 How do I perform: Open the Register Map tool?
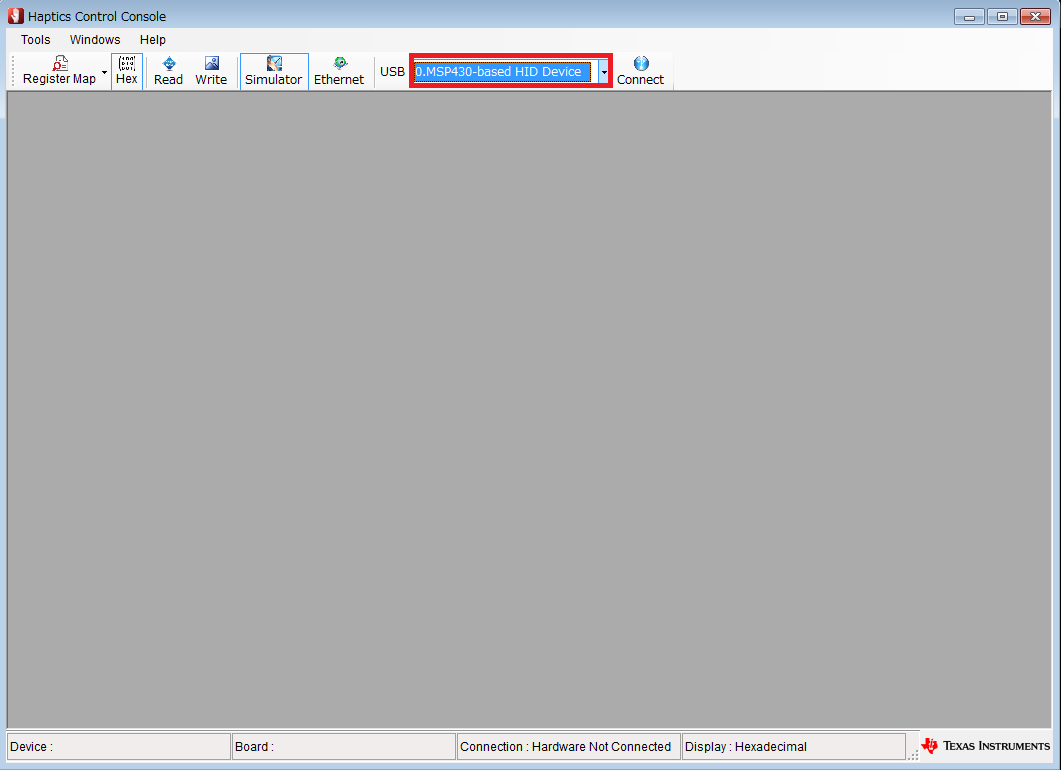[x=60, y=71]
